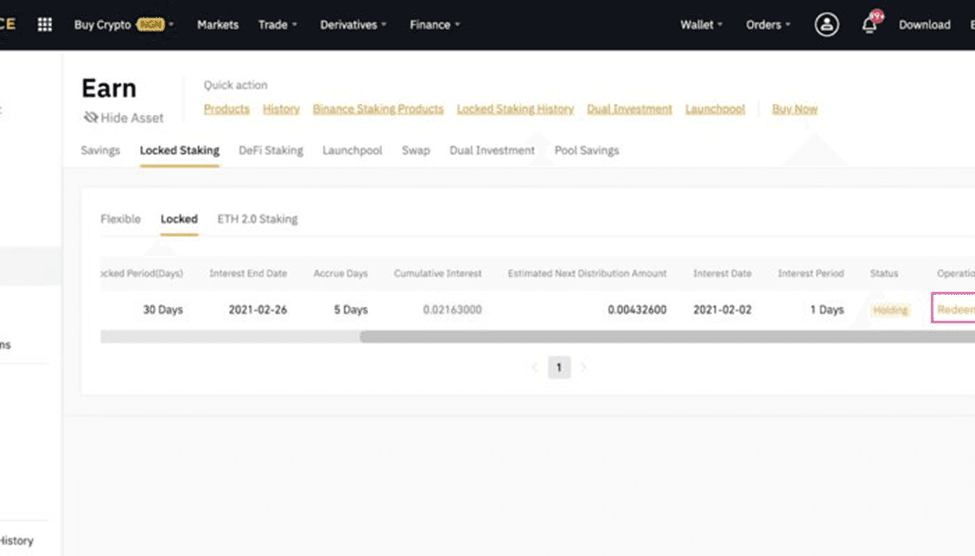975x556 pixels.
Task: Open the Launchpool quick action link
Action: pos(715,109)
